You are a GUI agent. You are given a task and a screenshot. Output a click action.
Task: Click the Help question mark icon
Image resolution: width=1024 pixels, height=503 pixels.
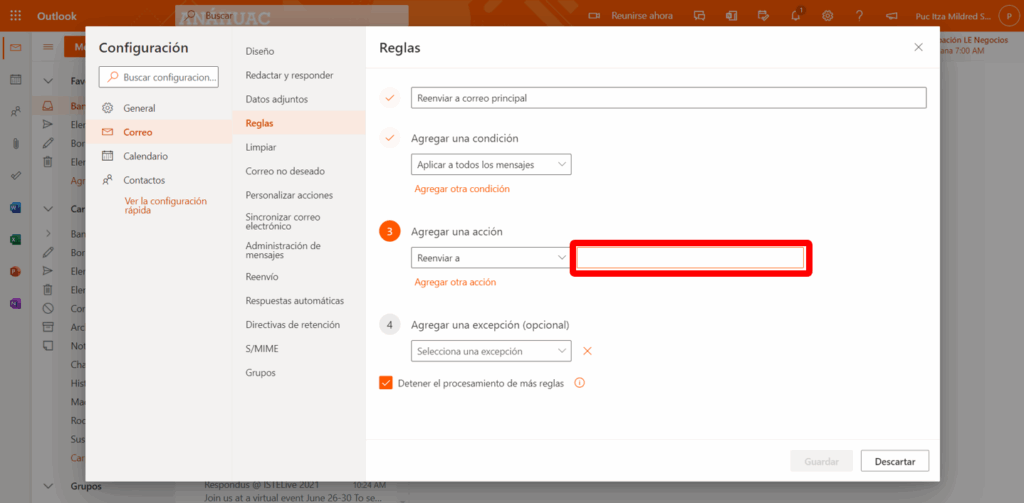click(x=859, y=16)
